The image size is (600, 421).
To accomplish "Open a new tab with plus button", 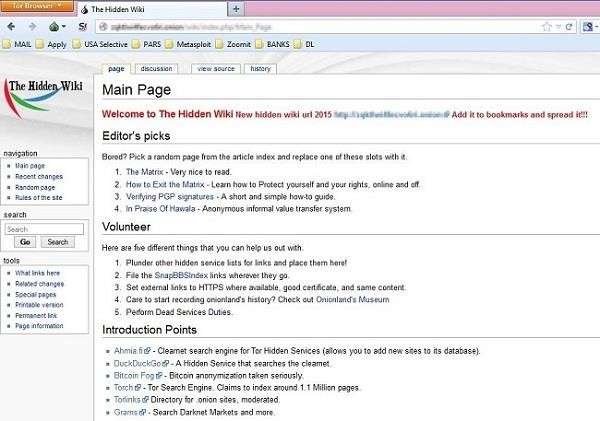I will click(x=236, y=9).
